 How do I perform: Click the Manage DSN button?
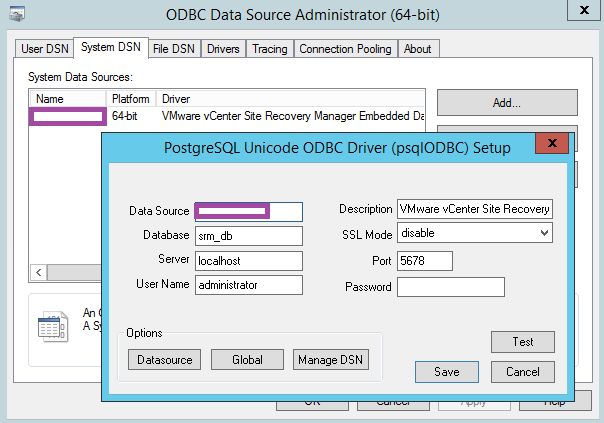tap(331, 359)
